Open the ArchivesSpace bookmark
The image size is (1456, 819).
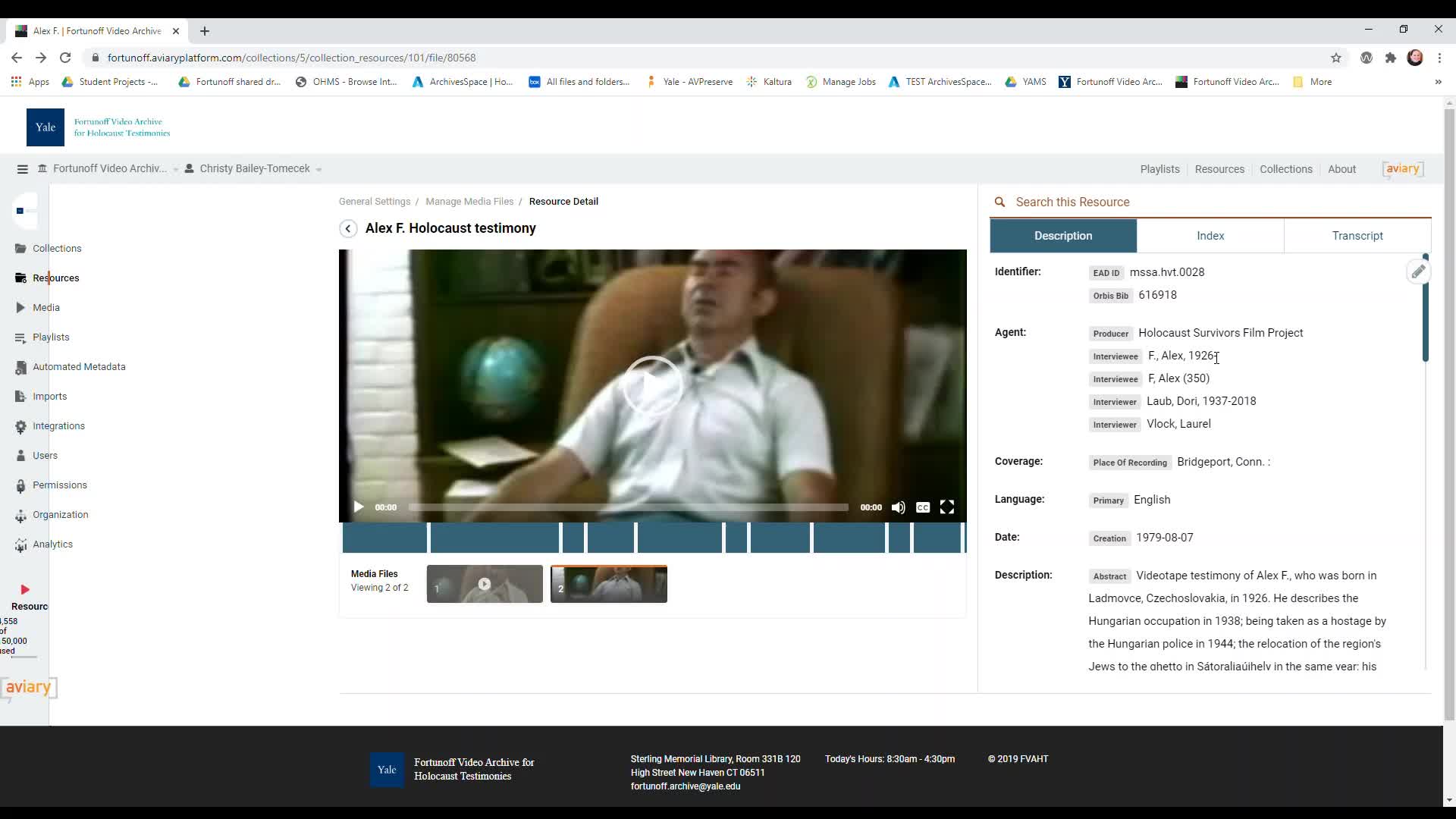pos(463,82)
